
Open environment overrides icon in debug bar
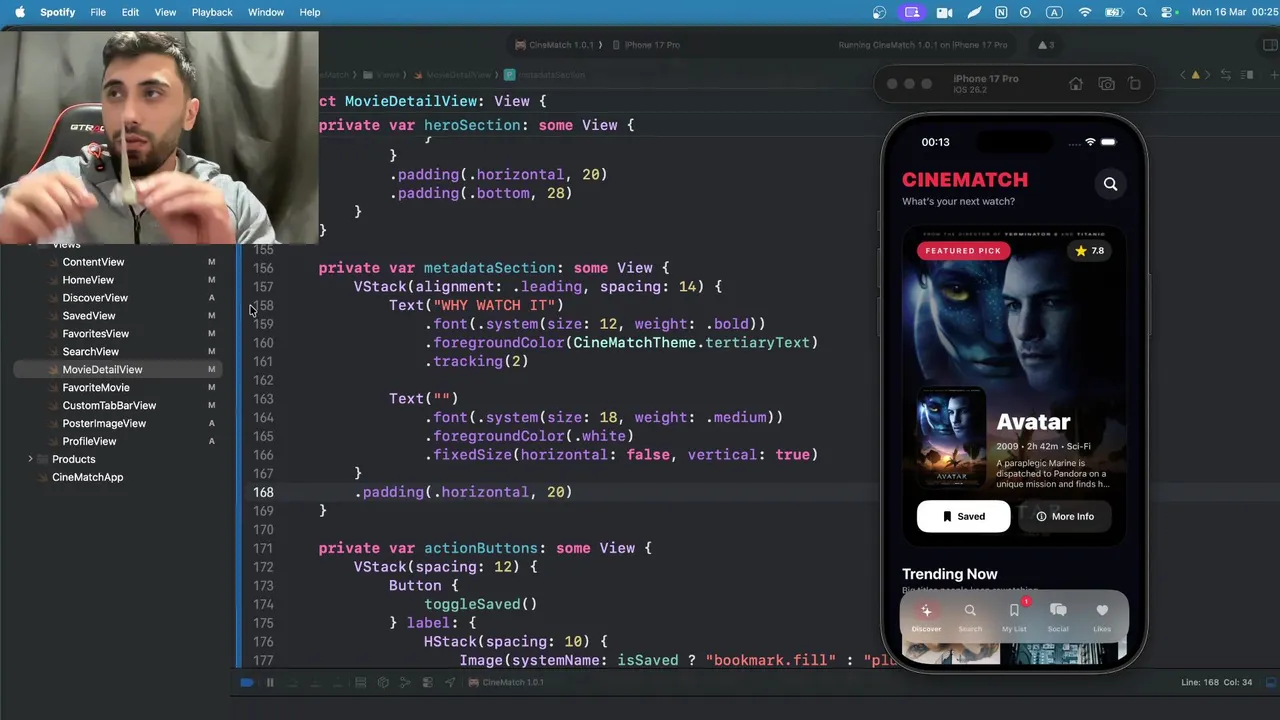pos(427,683)
